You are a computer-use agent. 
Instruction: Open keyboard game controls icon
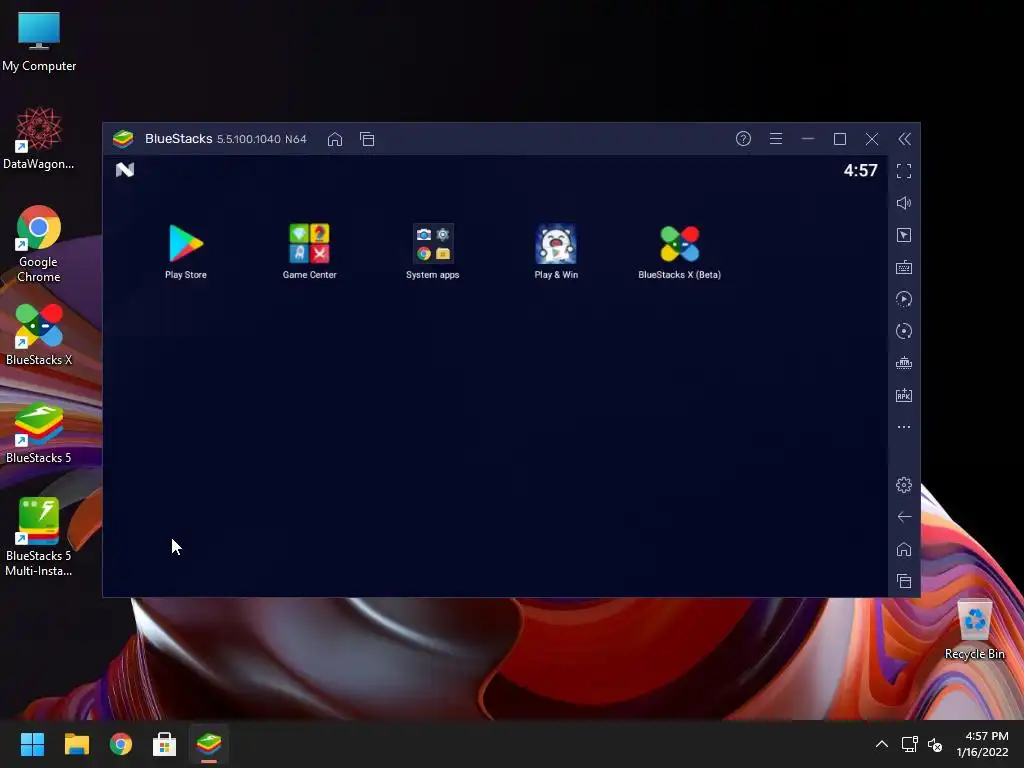coord(904,267)
